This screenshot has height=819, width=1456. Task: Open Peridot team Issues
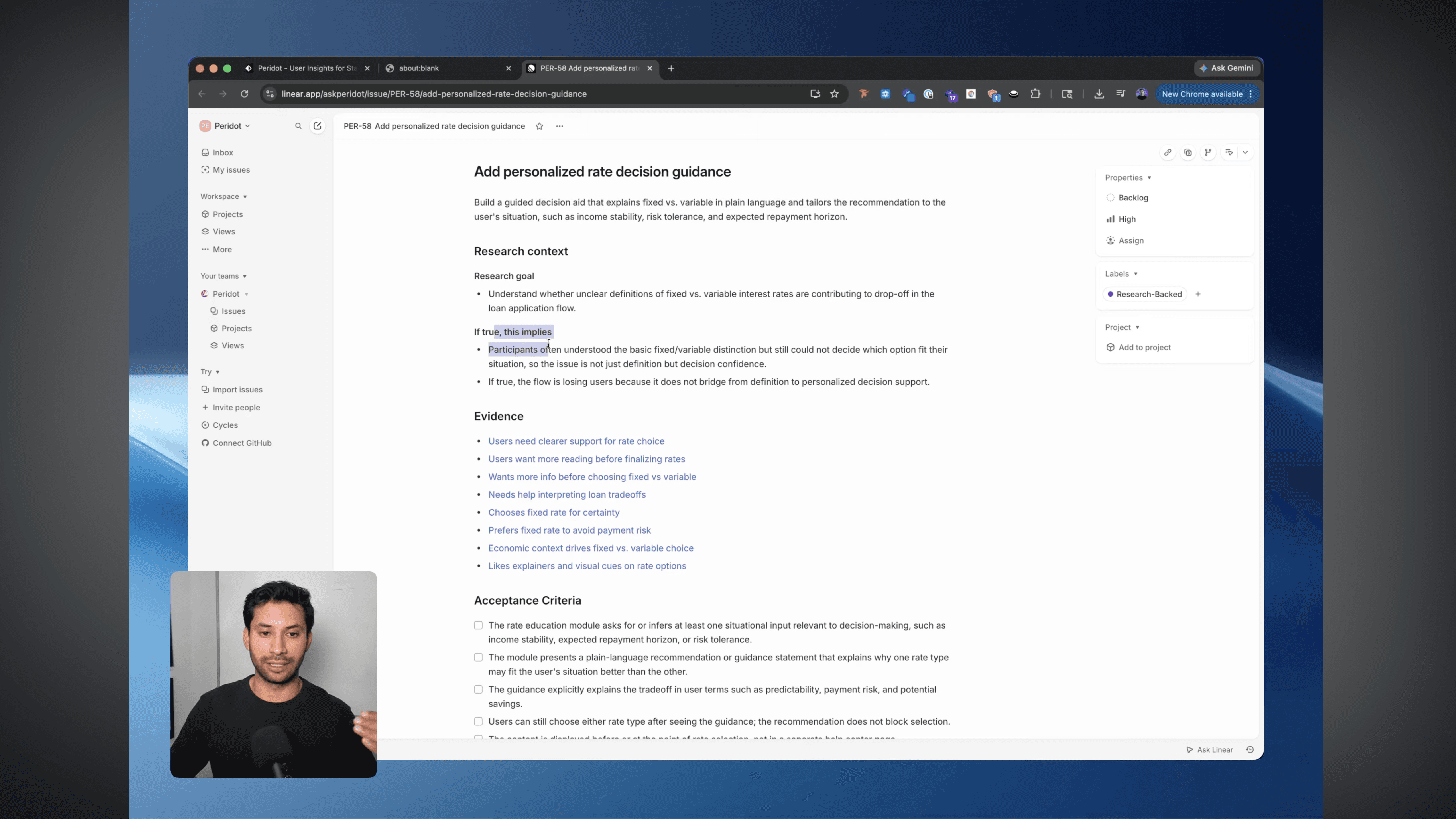pyautogui.click(x=227, y=311)
